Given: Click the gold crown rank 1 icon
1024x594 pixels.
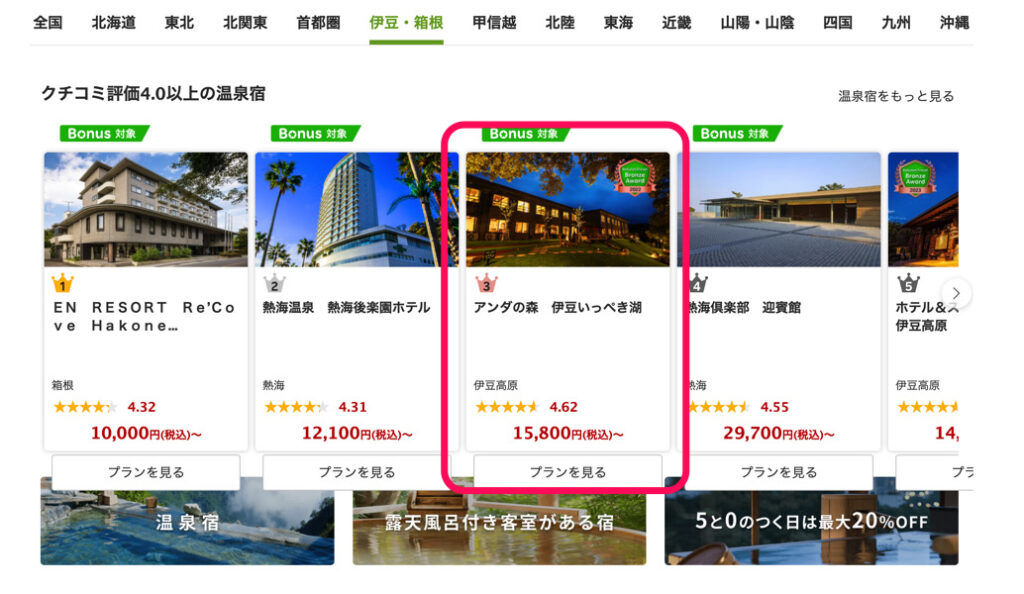Looking at the screenshot, I should pyautogui.click(x=63, y=284).
